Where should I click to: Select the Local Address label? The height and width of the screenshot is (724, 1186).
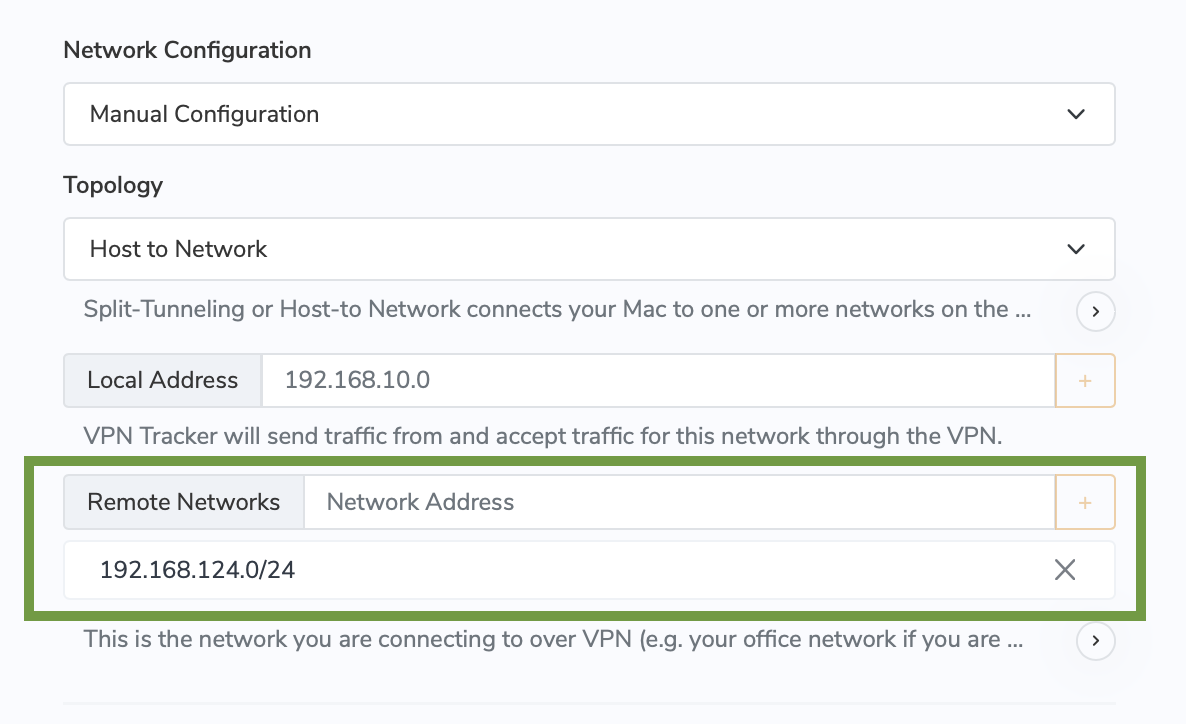click(162, 380)
